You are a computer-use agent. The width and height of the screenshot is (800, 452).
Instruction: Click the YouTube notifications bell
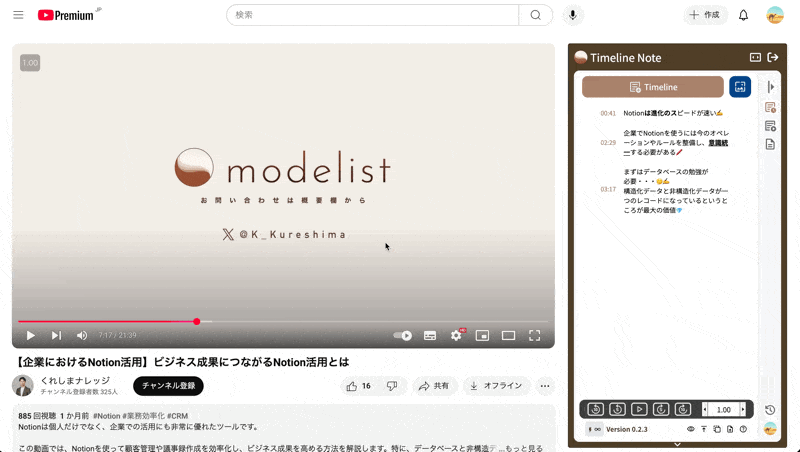point(743,15)
